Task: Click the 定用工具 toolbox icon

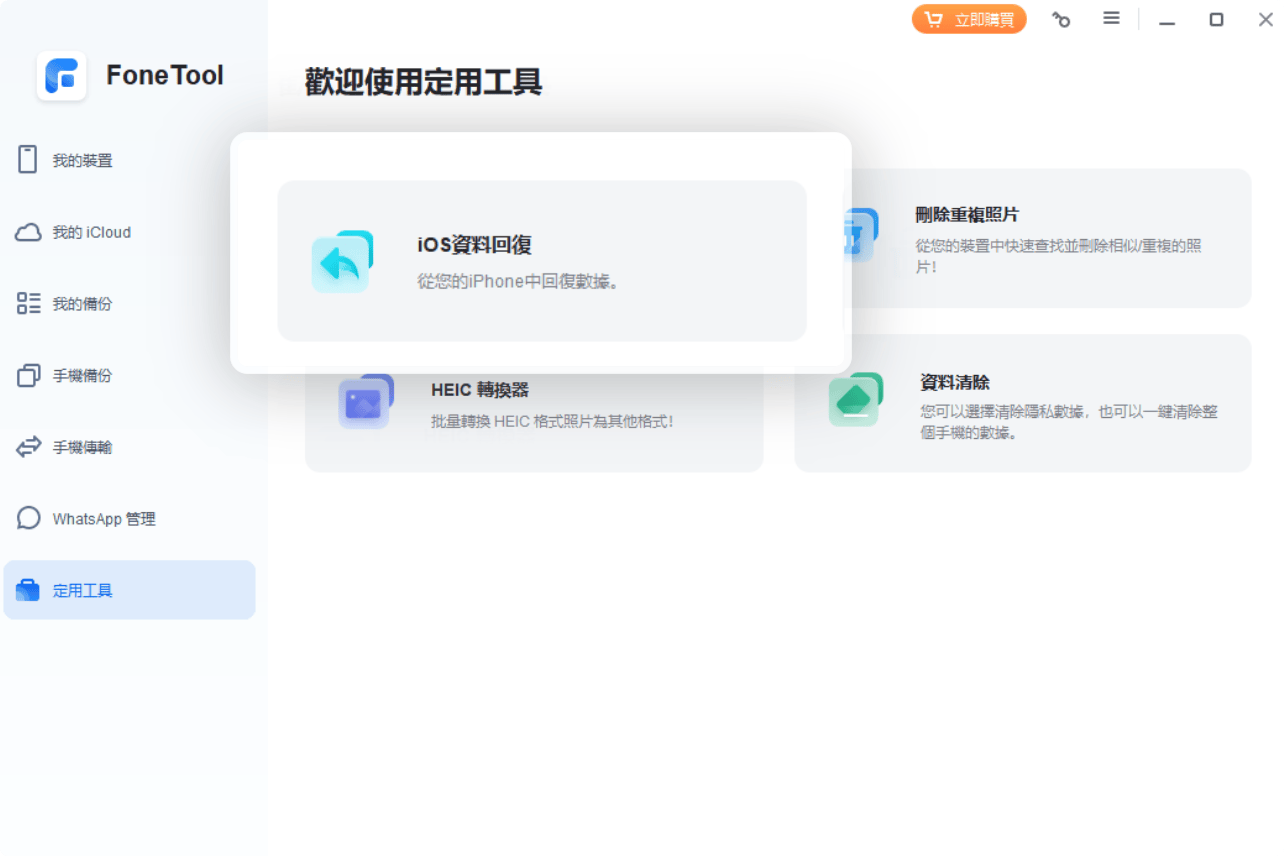Action: [x=28, y=590]
